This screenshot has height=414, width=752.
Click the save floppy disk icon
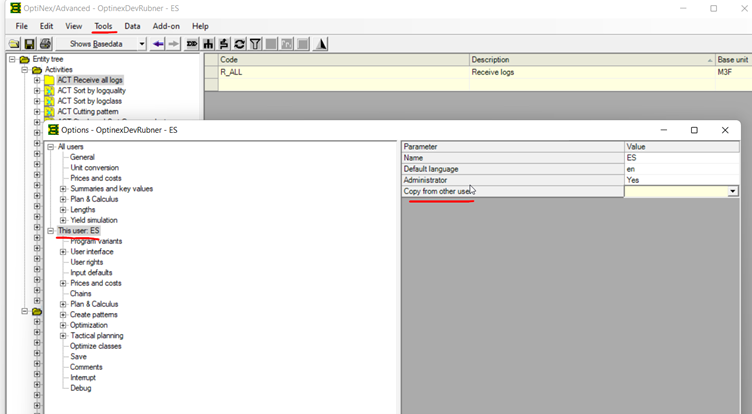point(29,44)
